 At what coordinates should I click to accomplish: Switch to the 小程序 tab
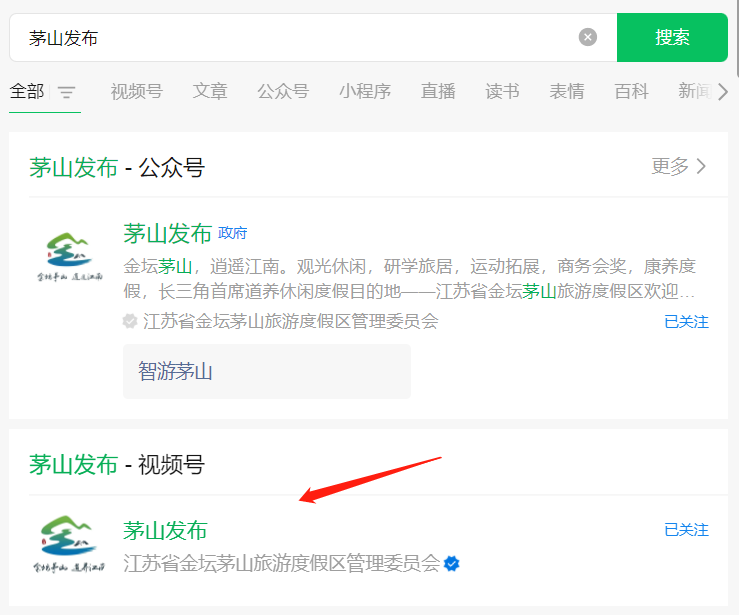point(365,91)
